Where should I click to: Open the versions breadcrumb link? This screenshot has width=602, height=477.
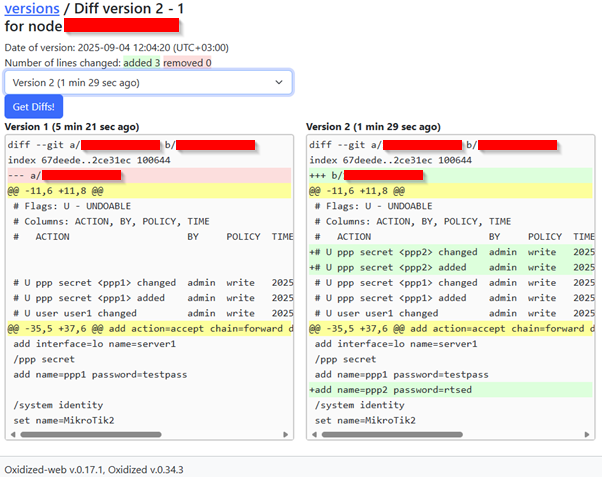pos(32,8)
